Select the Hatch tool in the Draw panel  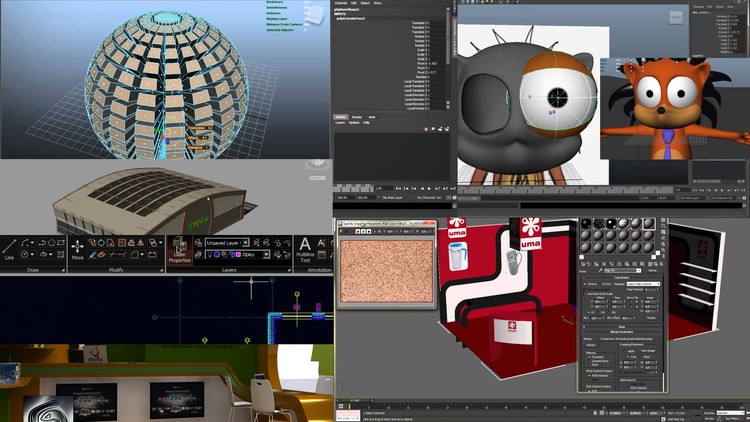coord(61,255)
